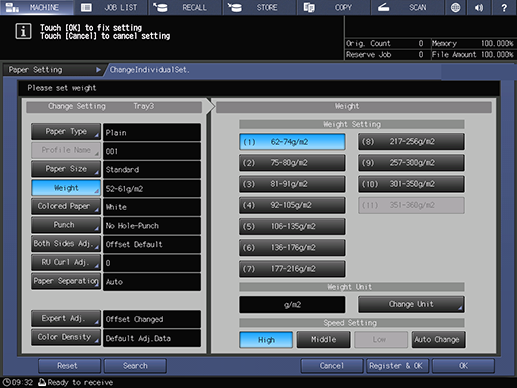Open the Paper Type setting

tap(66, 132)
